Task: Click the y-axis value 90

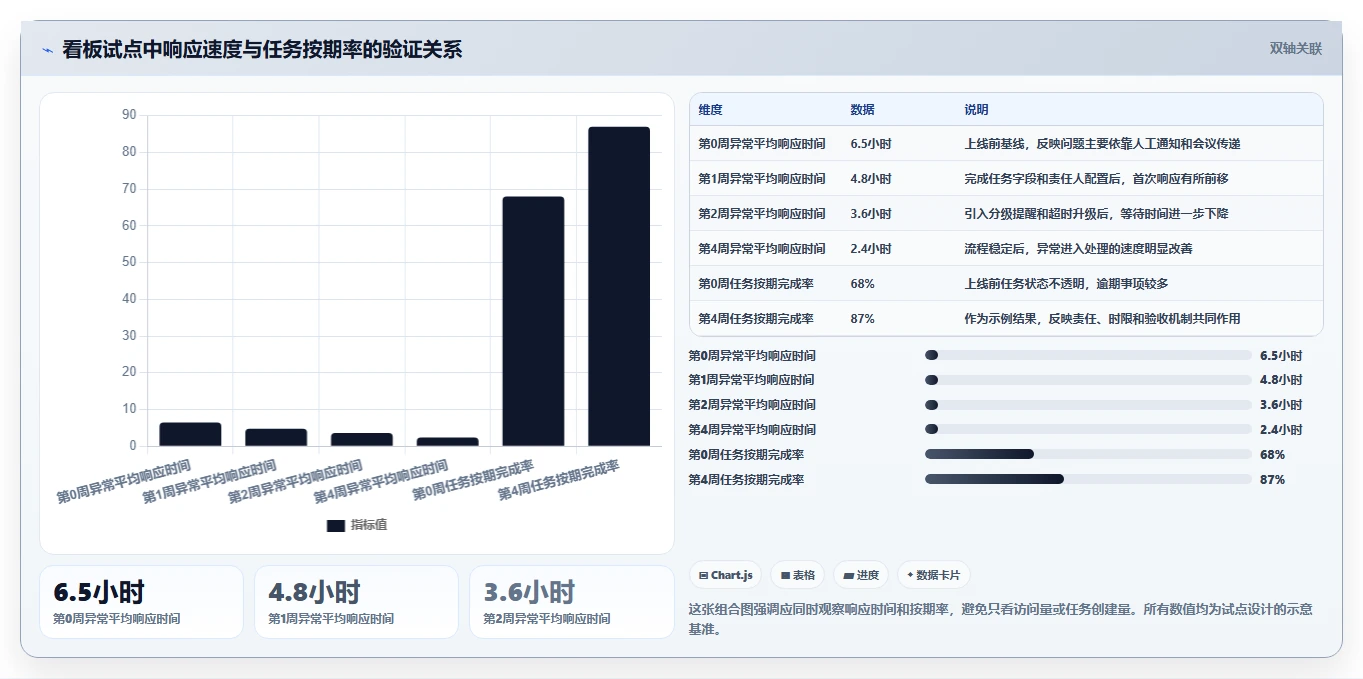Action: [129, 115]
